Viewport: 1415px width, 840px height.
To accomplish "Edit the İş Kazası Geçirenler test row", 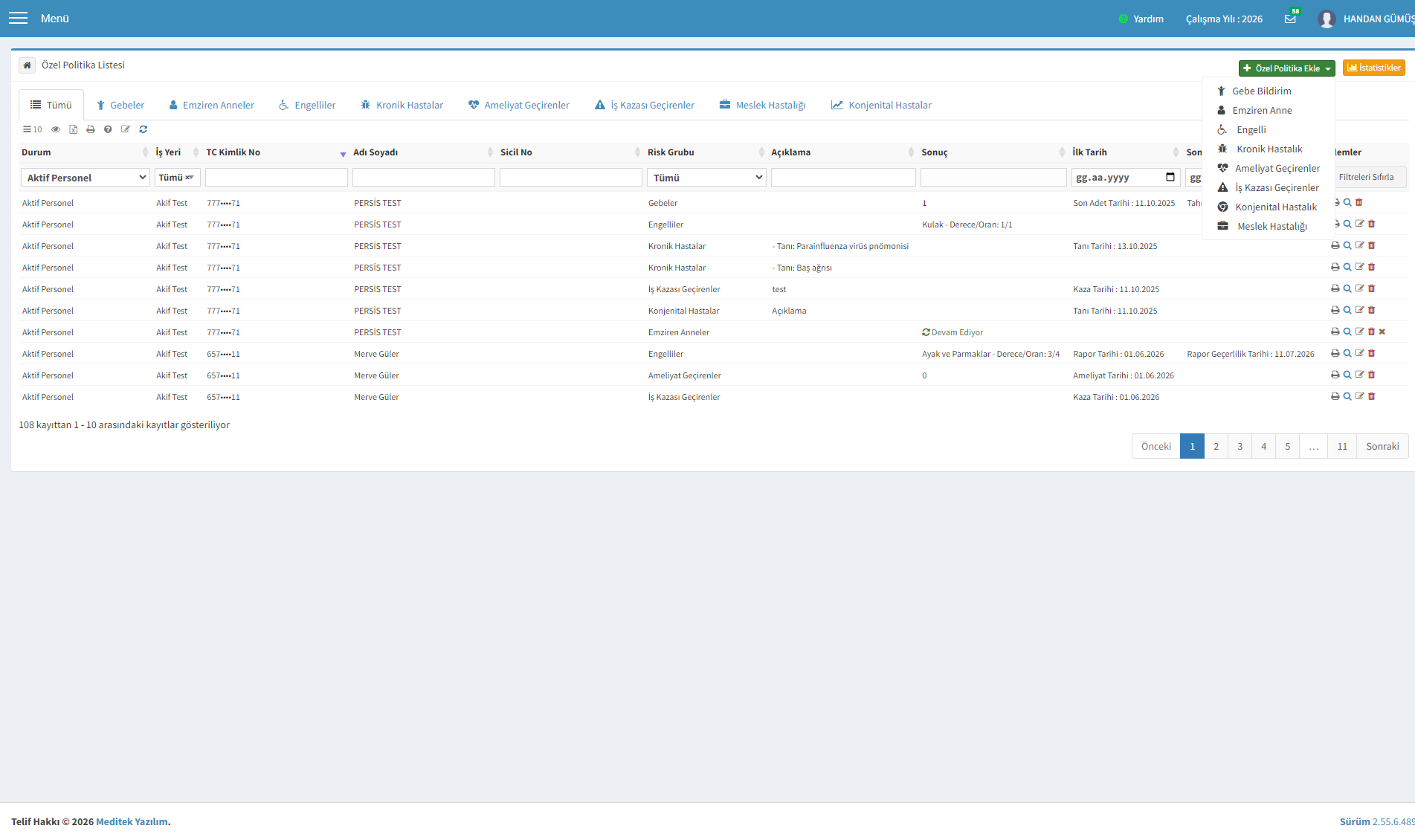I will (1359, 288).
